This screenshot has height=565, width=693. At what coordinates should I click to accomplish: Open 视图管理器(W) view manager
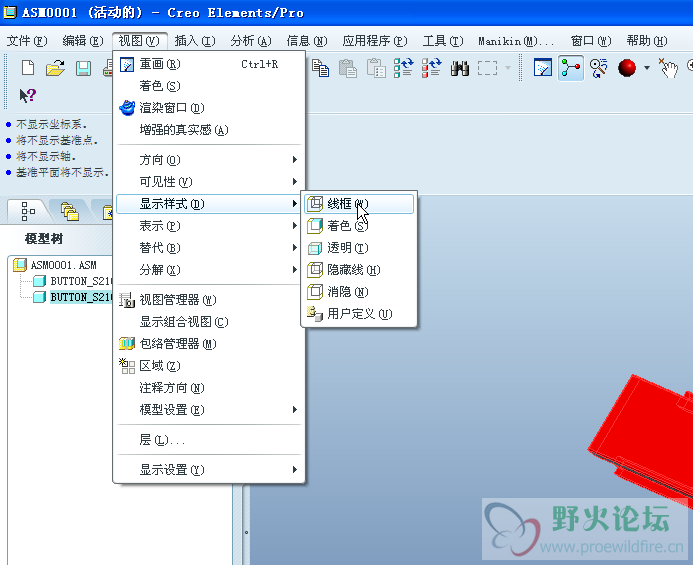pyautogui.click(x=209, y=300)
